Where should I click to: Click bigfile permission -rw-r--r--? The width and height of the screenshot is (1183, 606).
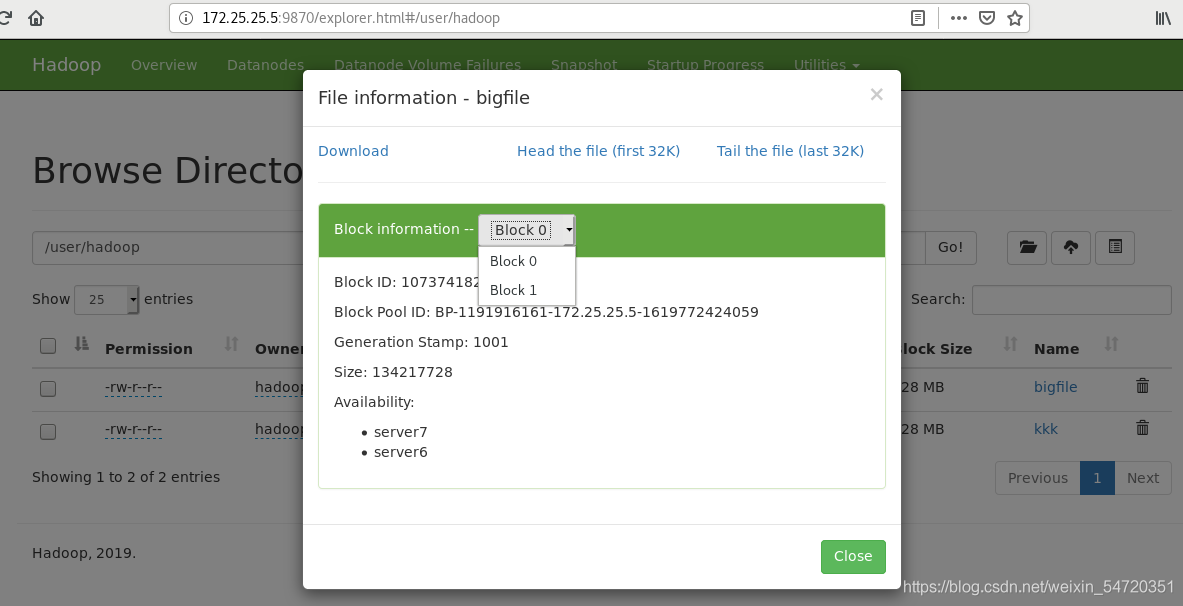tap(134, 388)
